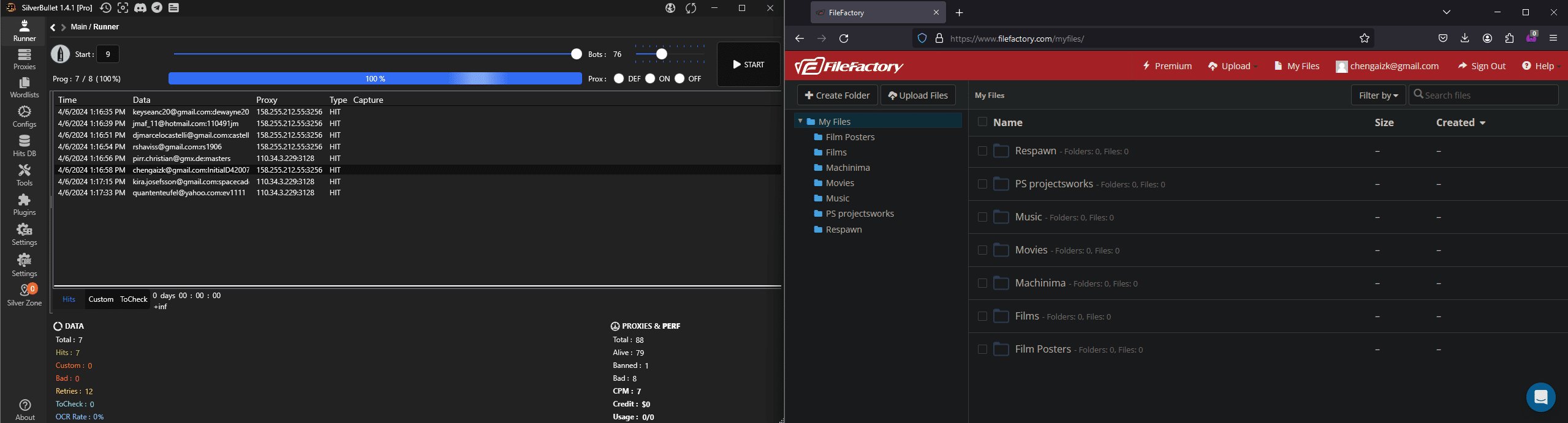Check the Machinima folder row checkbox
Image resolution: width=1568 pixels, height=423 pixels.
click(x=982, y=283)
